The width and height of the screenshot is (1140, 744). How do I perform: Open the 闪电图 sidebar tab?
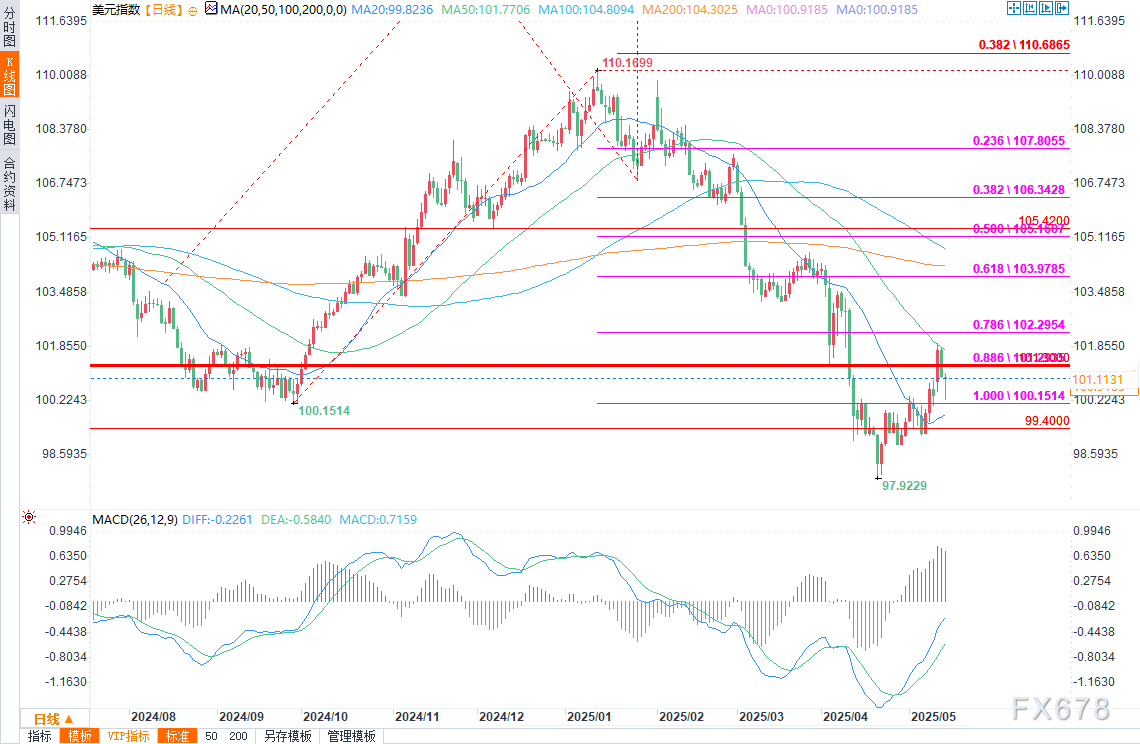pyautogui.click(x=9, y=124)
